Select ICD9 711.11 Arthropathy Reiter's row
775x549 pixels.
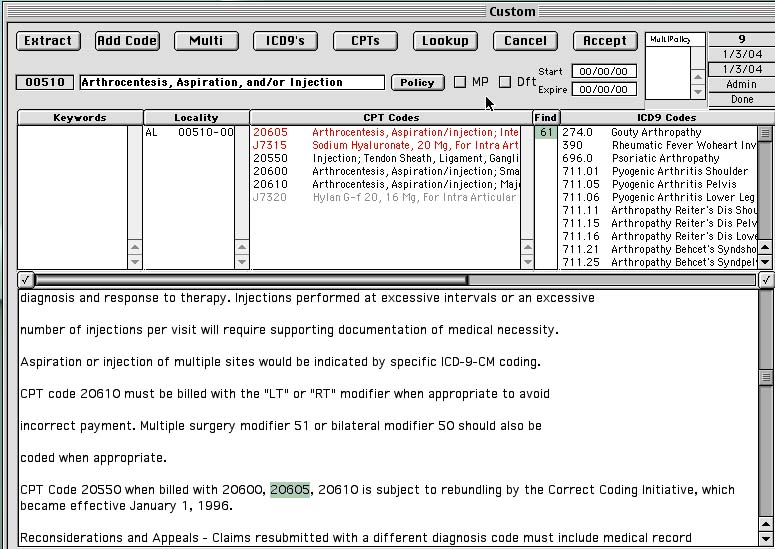[x=659, y=211]
